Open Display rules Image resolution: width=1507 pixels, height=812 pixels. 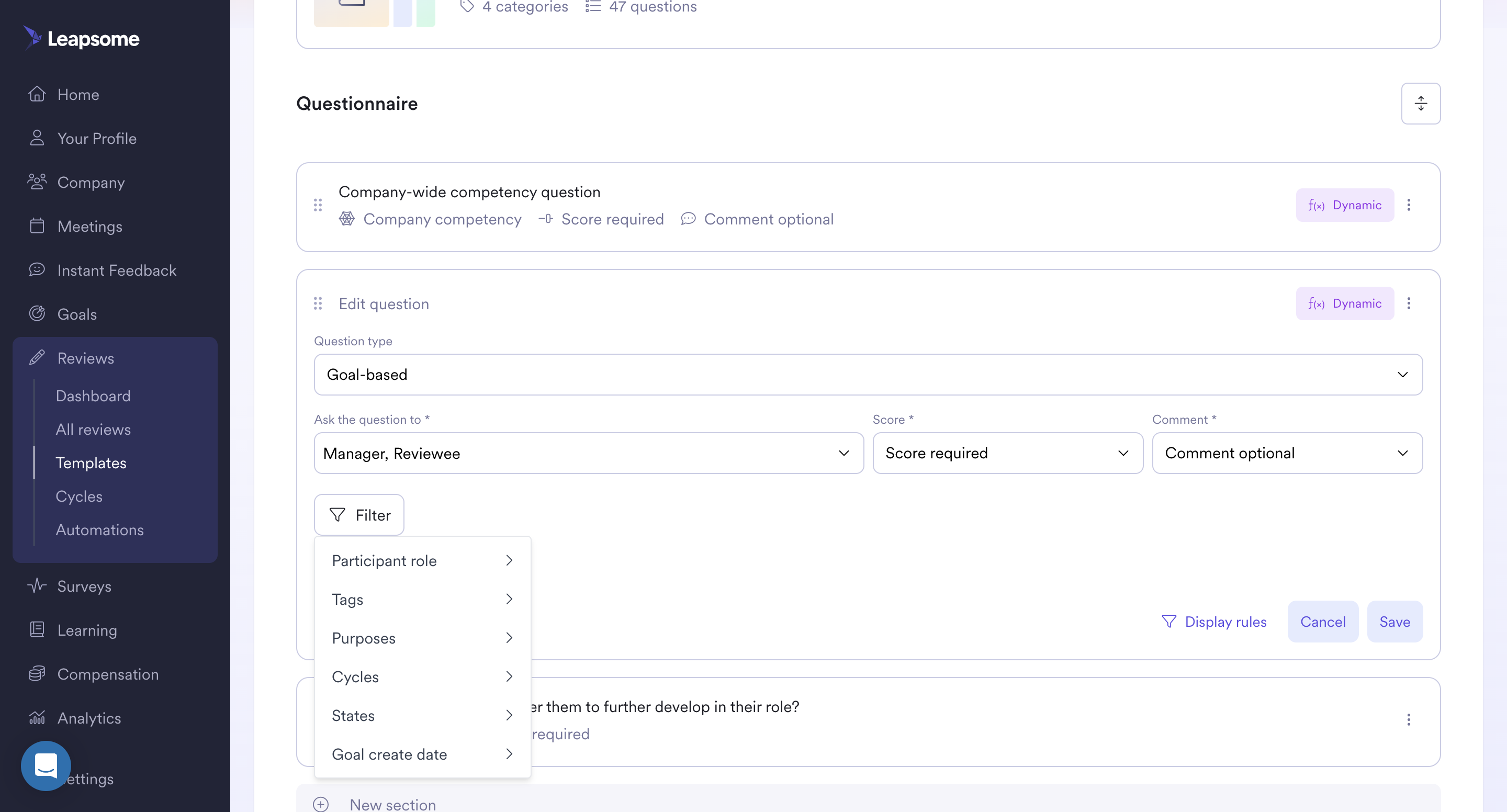click(x=1214, y=621)
